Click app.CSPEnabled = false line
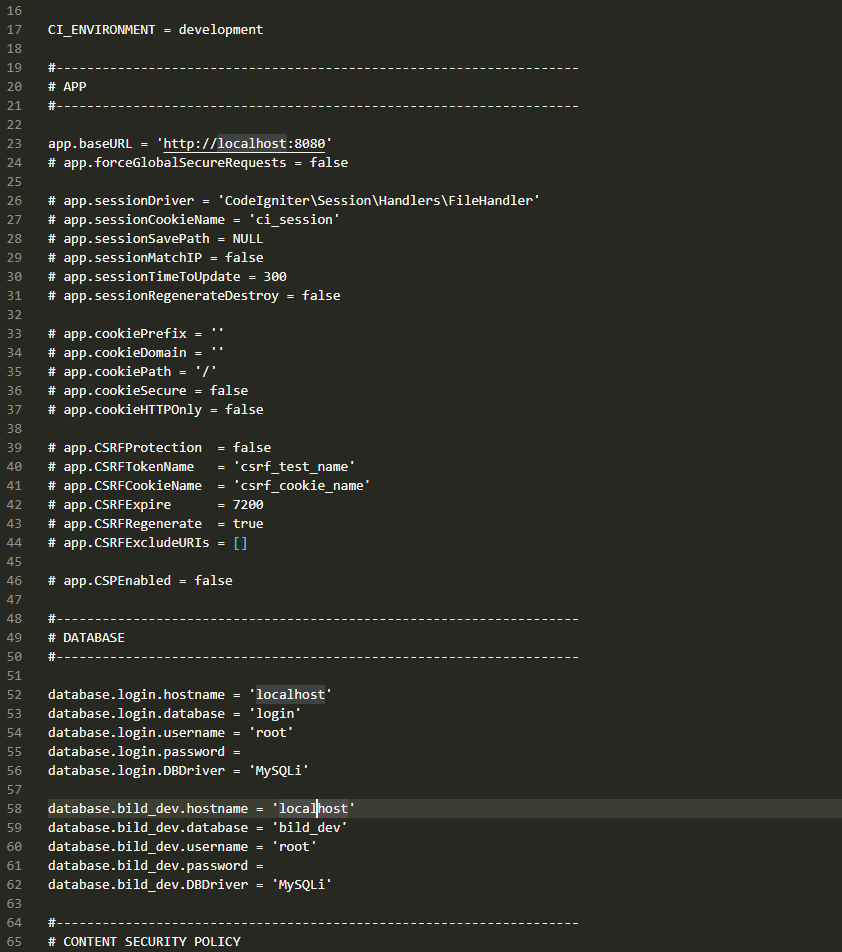842x952 pixels. click(x=140, y=581)
